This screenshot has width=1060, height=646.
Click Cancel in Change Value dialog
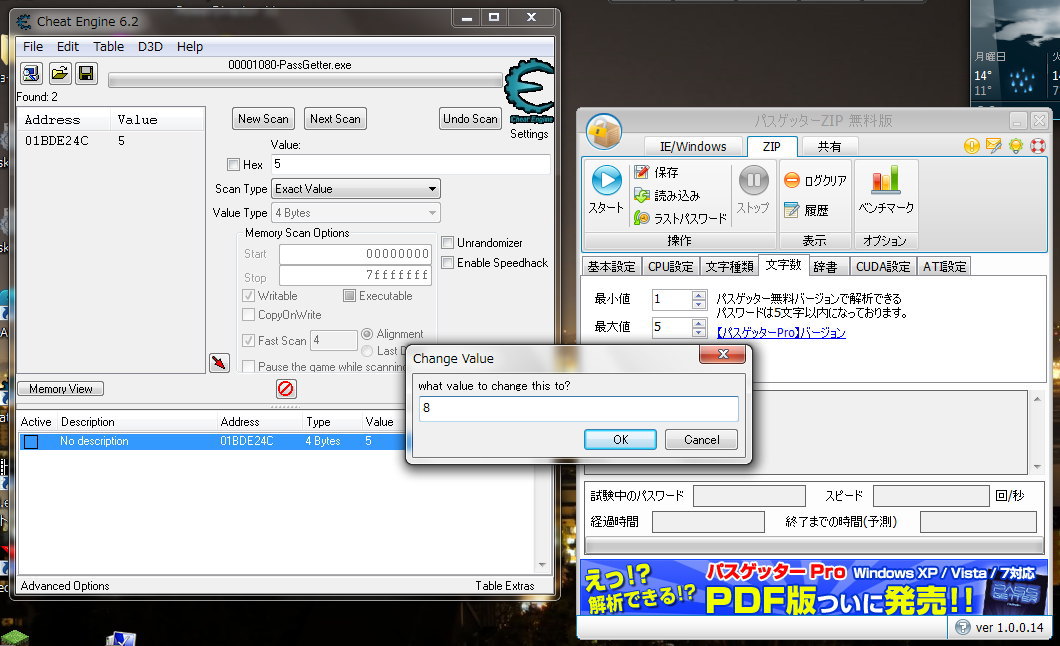click(701, 440)
